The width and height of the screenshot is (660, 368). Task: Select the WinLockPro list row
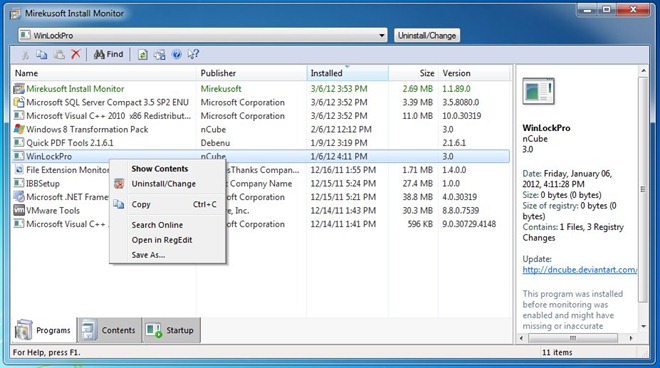coord(261,156)
